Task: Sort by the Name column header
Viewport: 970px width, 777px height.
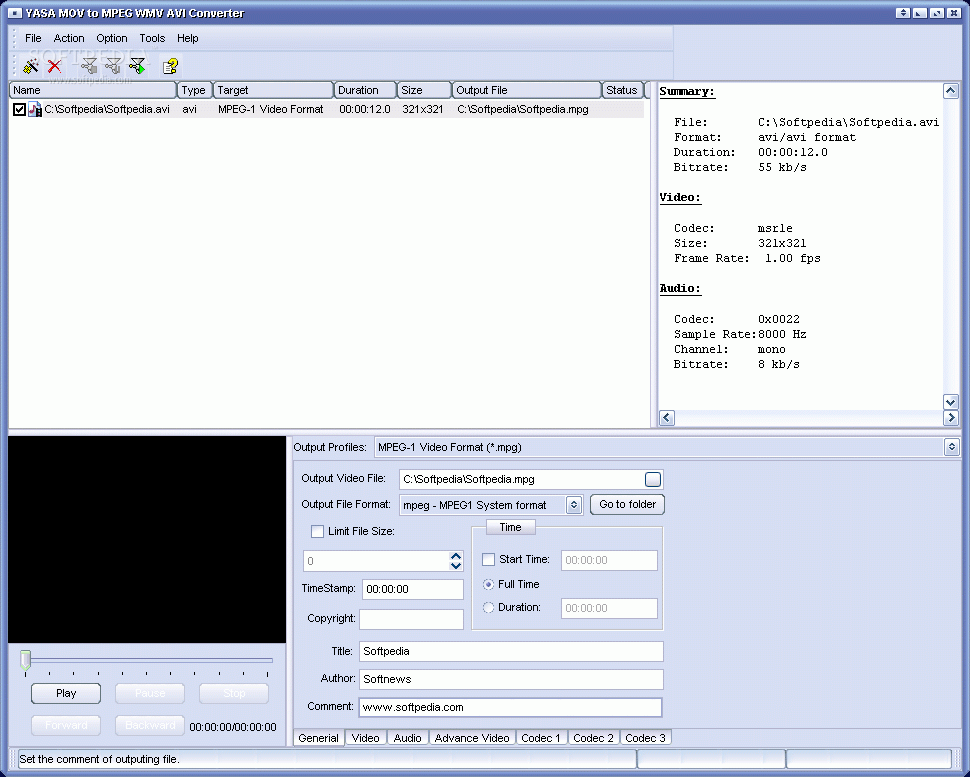Action: (93, 90)
